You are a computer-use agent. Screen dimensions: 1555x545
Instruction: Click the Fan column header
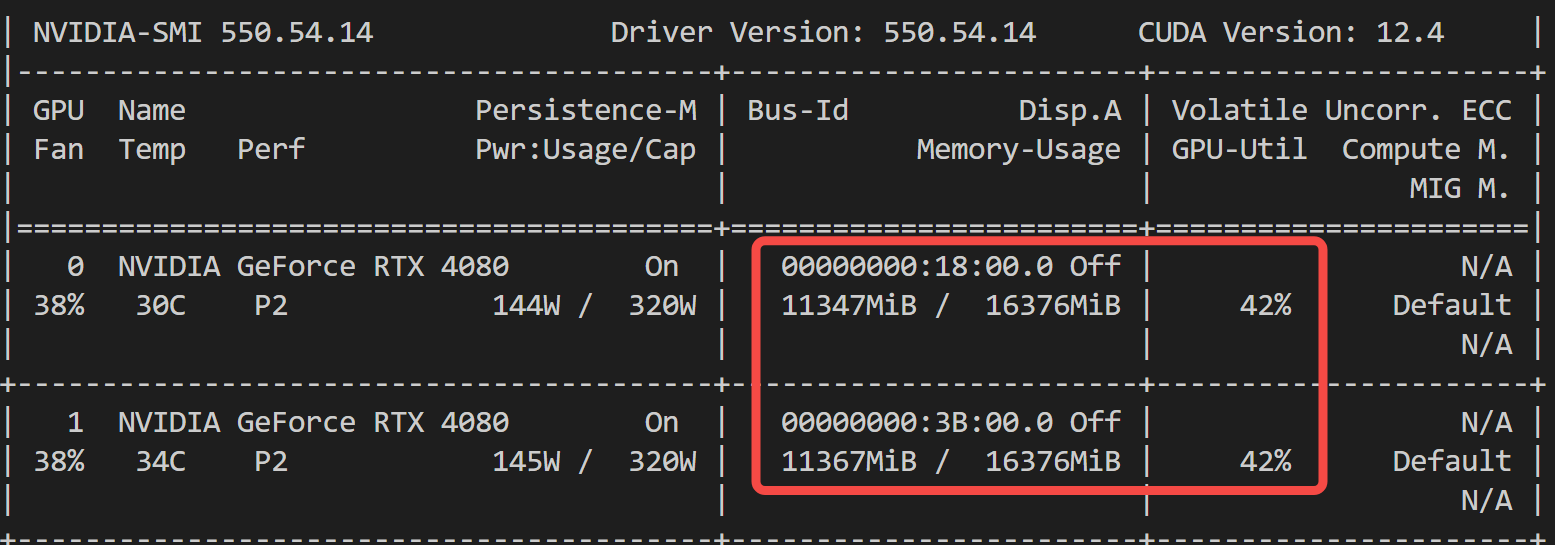pos(59,150)
